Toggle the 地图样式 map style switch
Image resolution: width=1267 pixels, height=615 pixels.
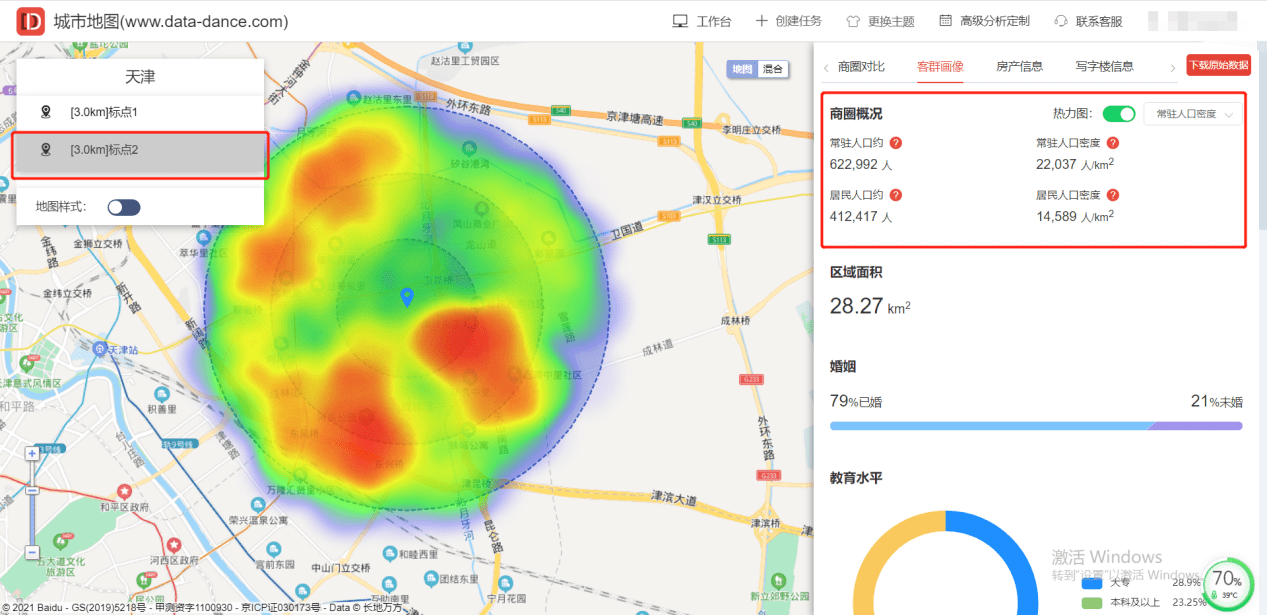pos(124,207)
